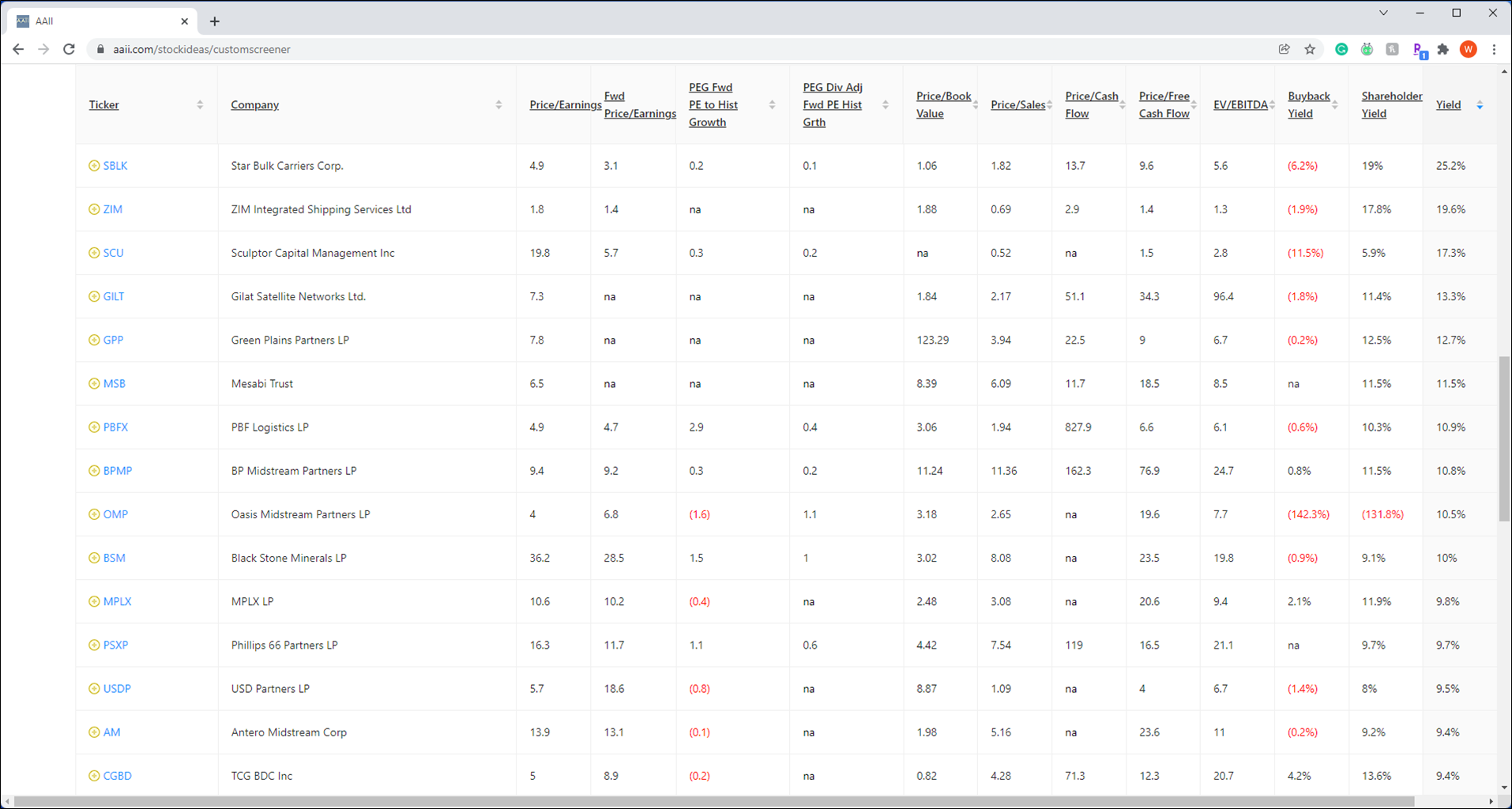The width and height of the screenshot is (1512, 809).
Task: Open Chrome three-dot menu
Action: click(x=1494, y=49)
